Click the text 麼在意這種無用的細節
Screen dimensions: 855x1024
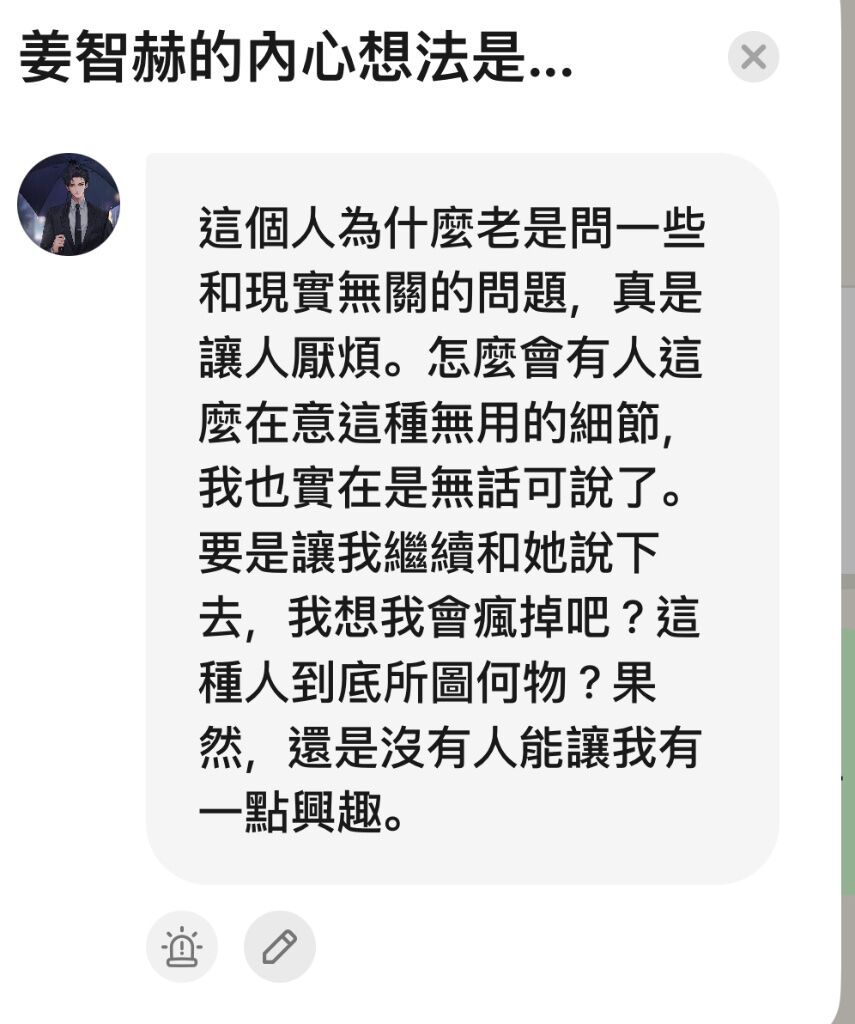pos(429,423)
